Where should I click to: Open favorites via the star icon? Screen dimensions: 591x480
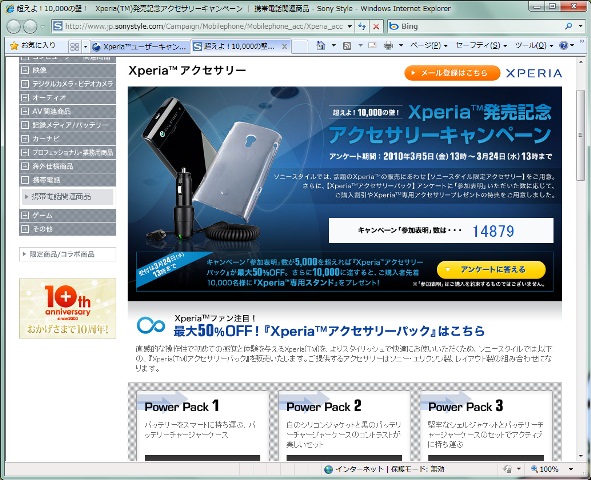pos(14,46)
